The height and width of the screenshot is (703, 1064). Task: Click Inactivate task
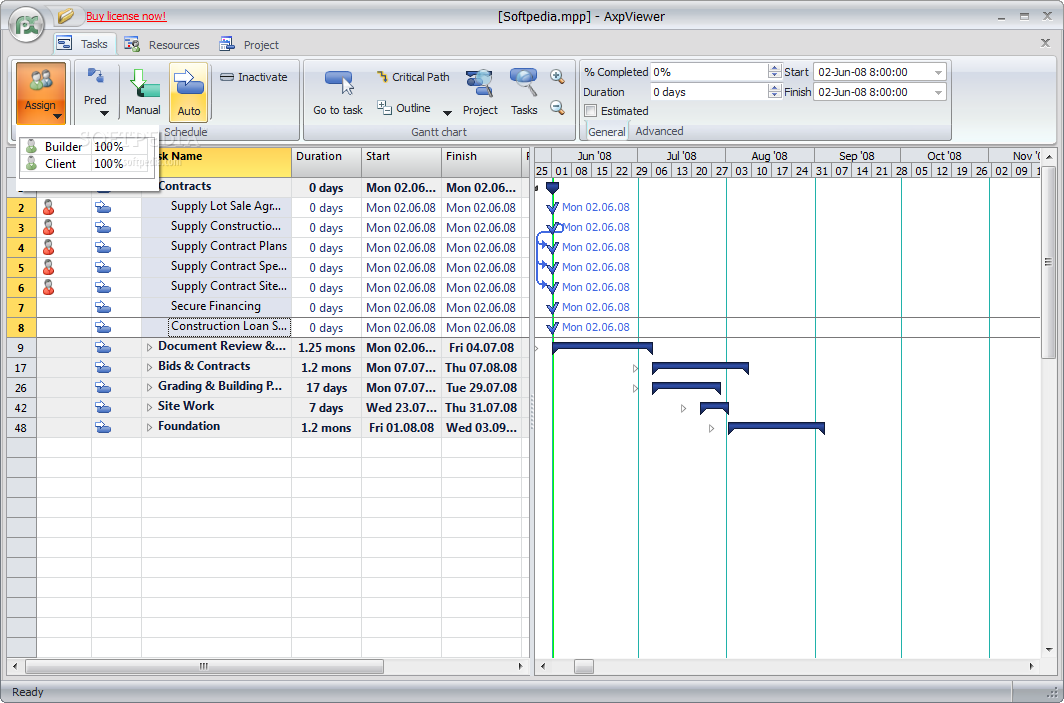pyautogui.click(x=254, y=77)
